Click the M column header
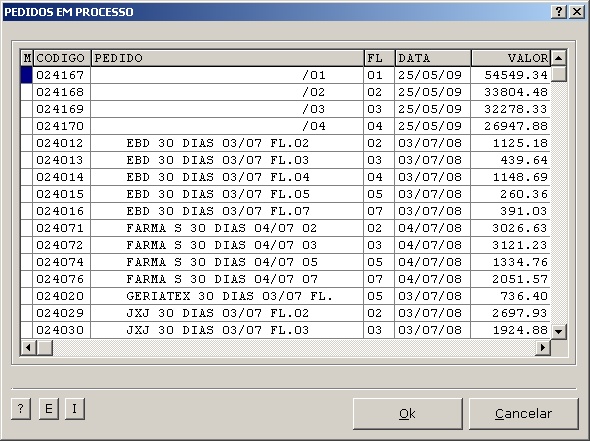The width and height of the screenshot is (590, 441). click(x=27, y=58)
